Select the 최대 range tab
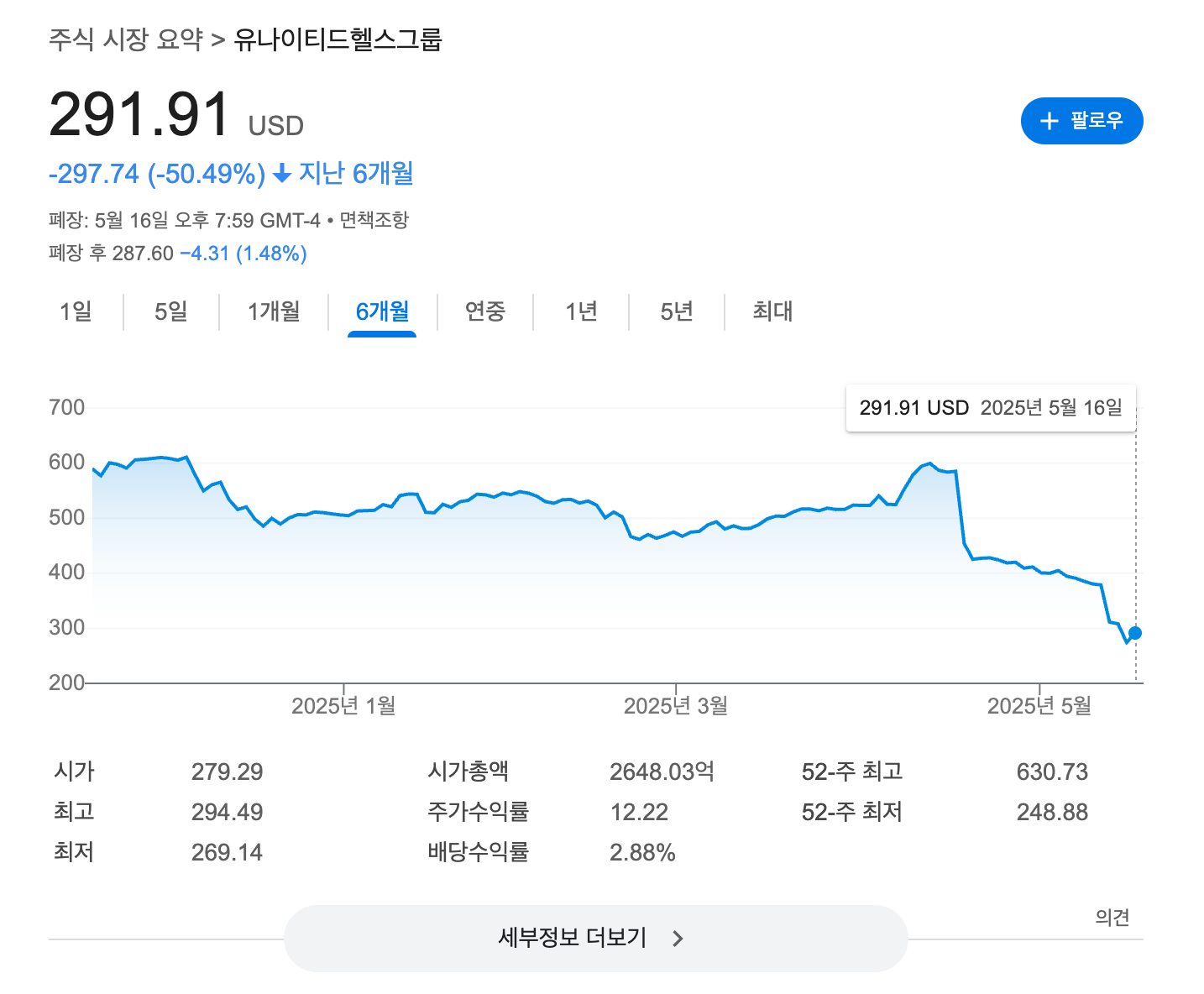The height and width of the screenshot is (994, 1204). (772, 311)
